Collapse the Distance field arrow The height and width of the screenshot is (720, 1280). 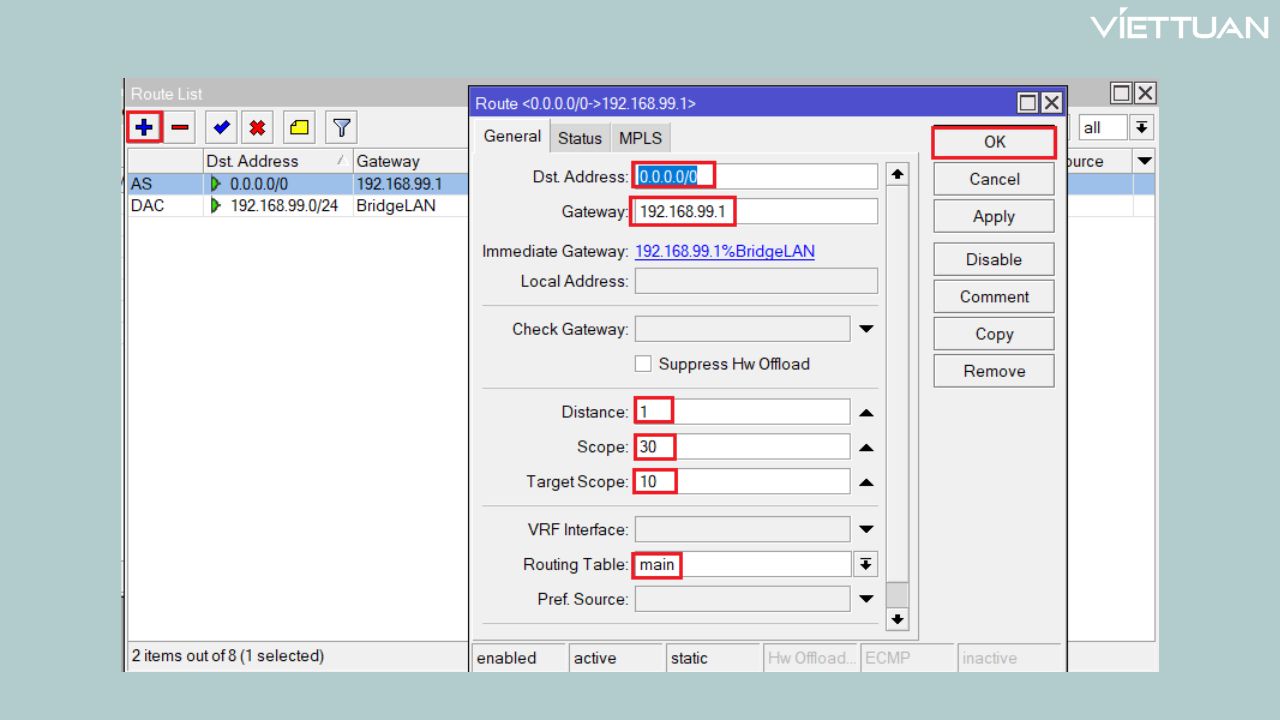click(866, 412)
